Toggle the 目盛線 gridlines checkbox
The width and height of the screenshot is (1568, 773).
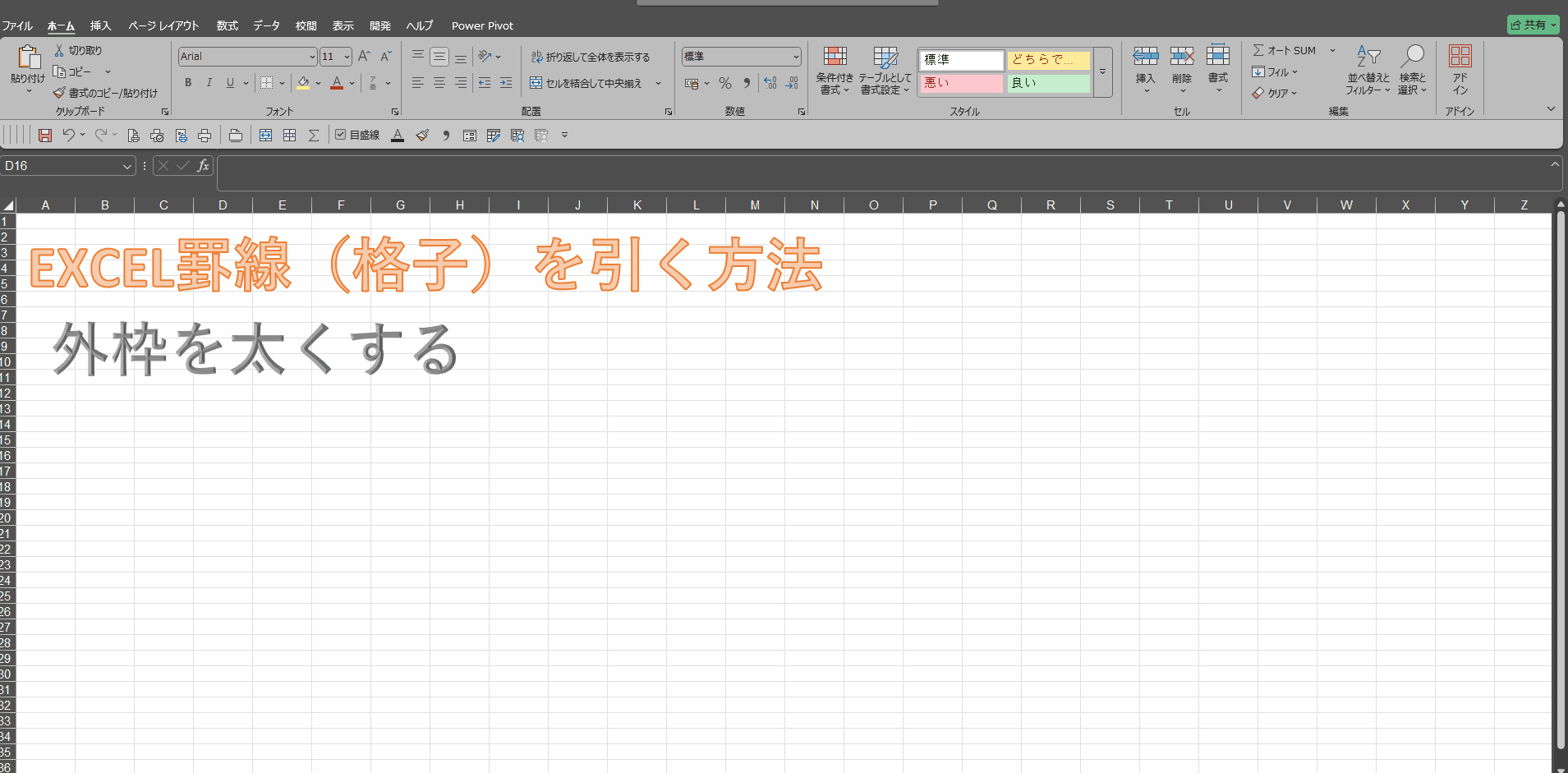click(x=340, y=135)
